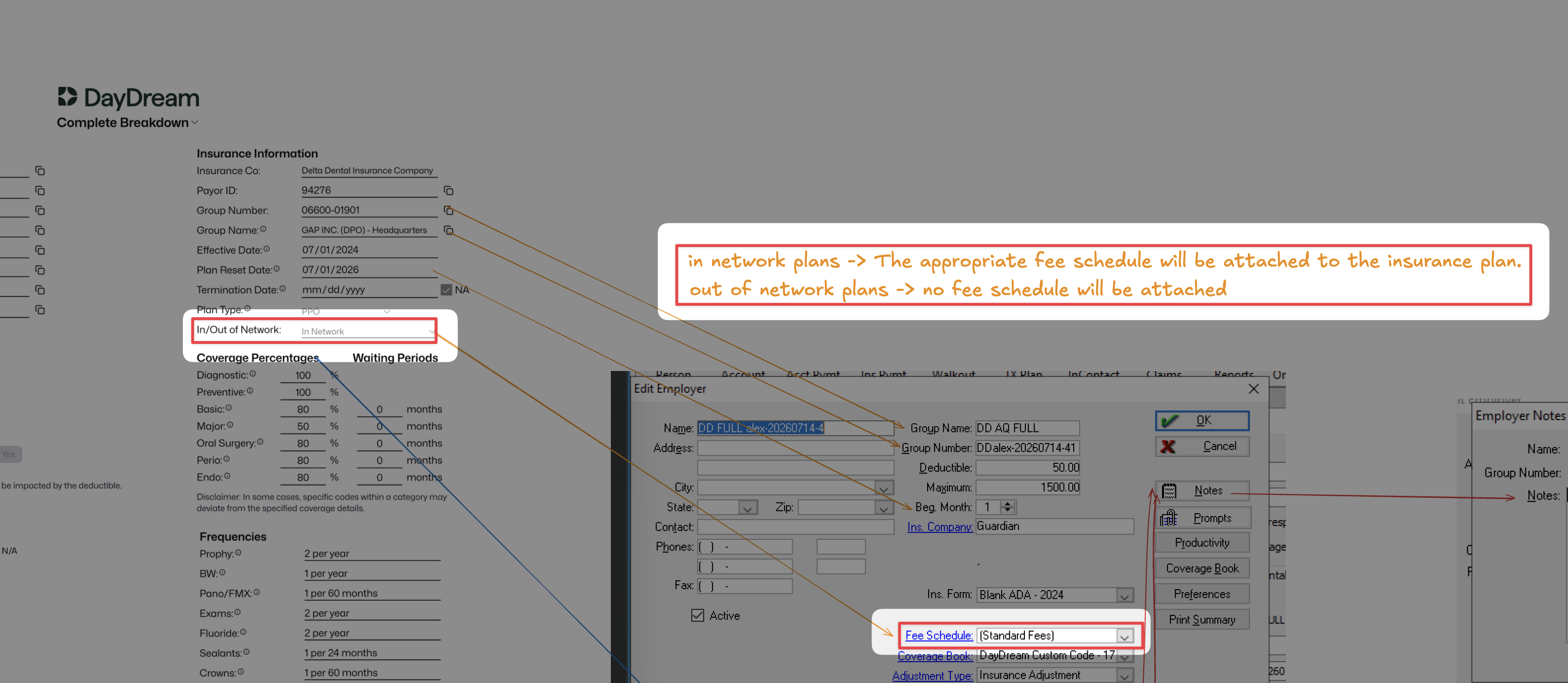Click the Group Name field DD AQ FULL
1568x683 pixels.
coord(1027,428)
